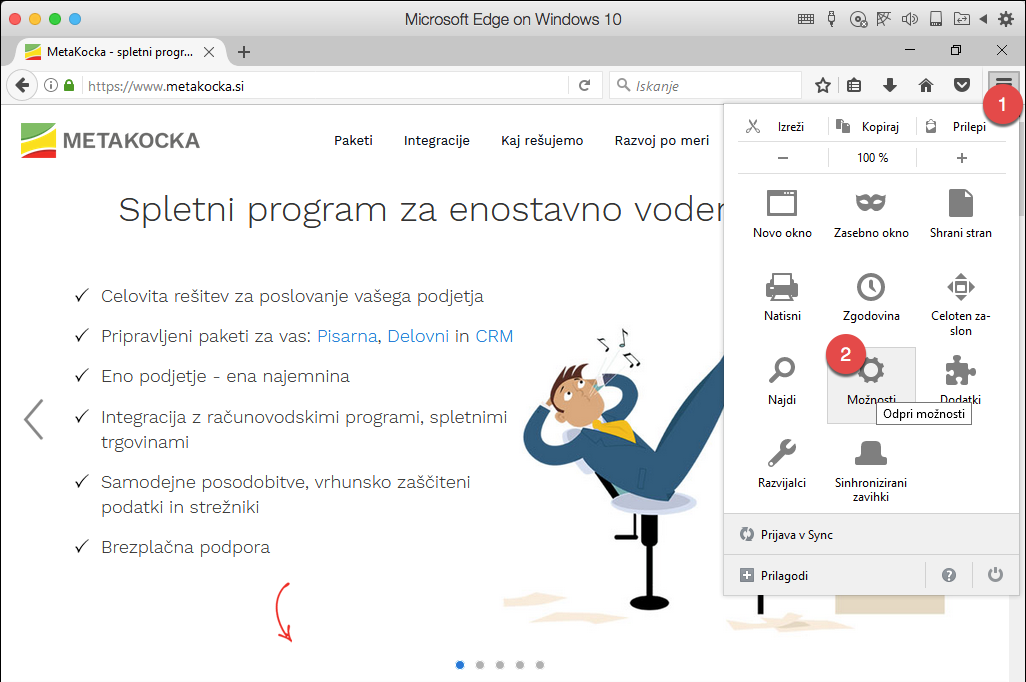The image size is (1026, 682).
Task: Open Kaj rešujemo navigation link
Action: tap(542, 140)
